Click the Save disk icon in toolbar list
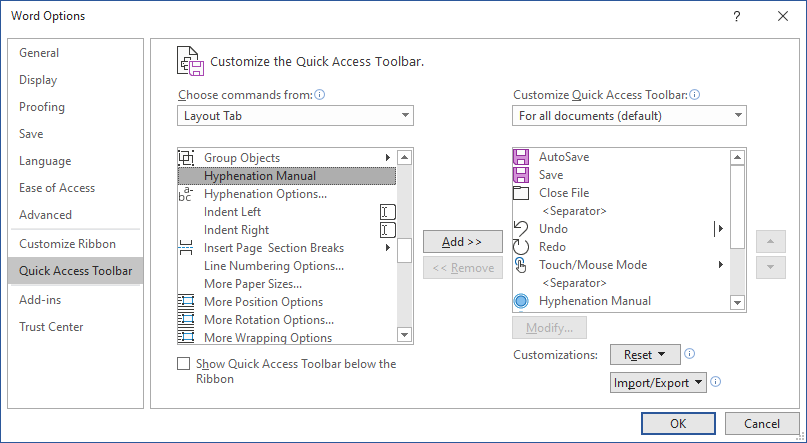The width and height of the screenshot is (807, 443). click(521, 175)
